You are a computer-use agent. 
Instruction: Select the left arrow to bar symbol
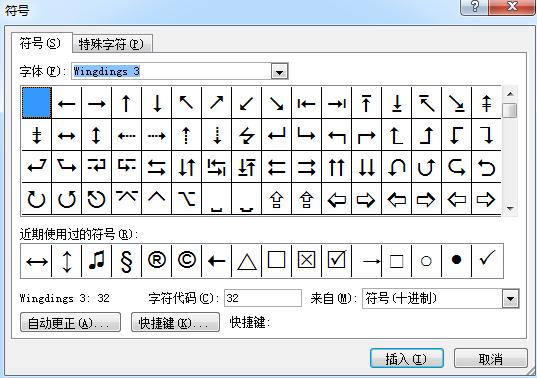306,103
